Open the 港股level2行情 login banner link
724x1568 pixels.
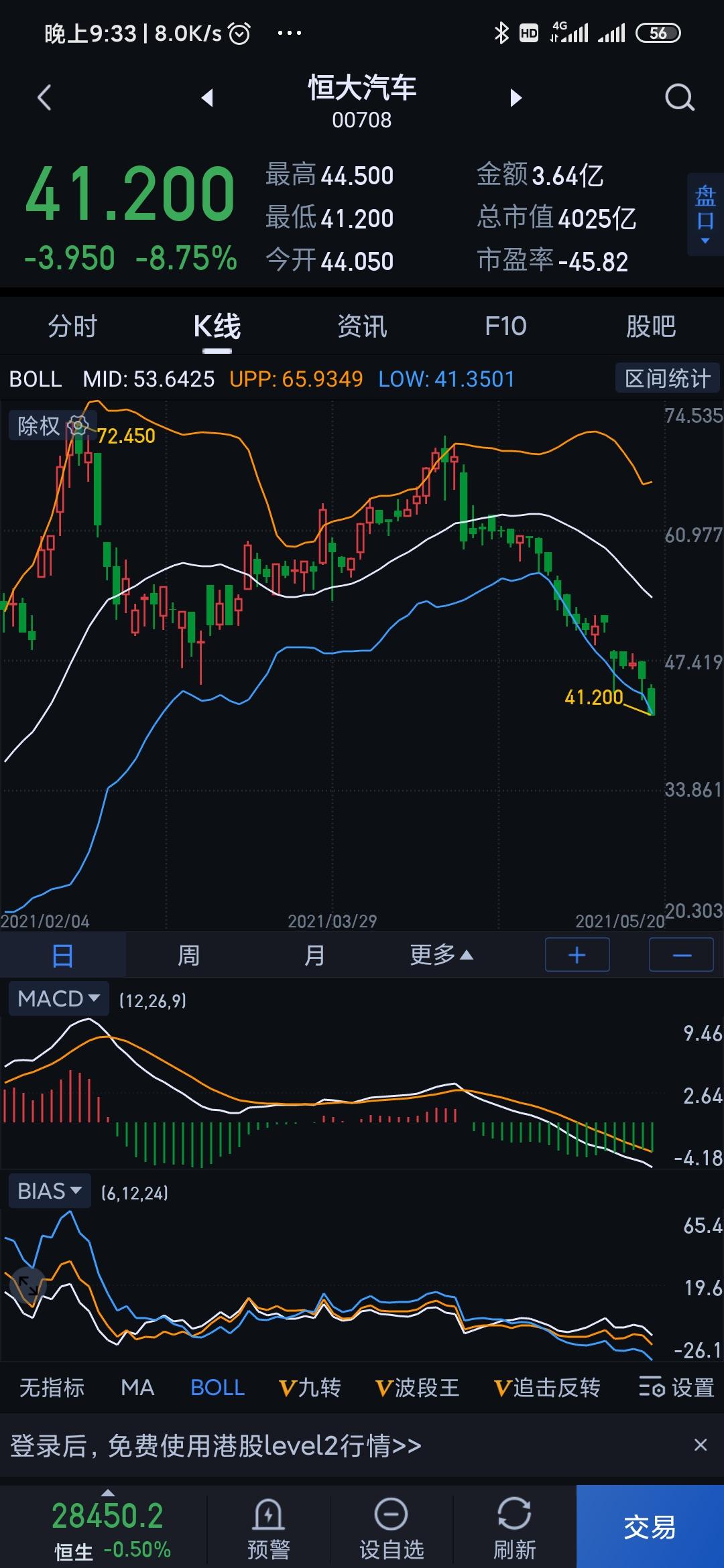[x=216, y=1445]
